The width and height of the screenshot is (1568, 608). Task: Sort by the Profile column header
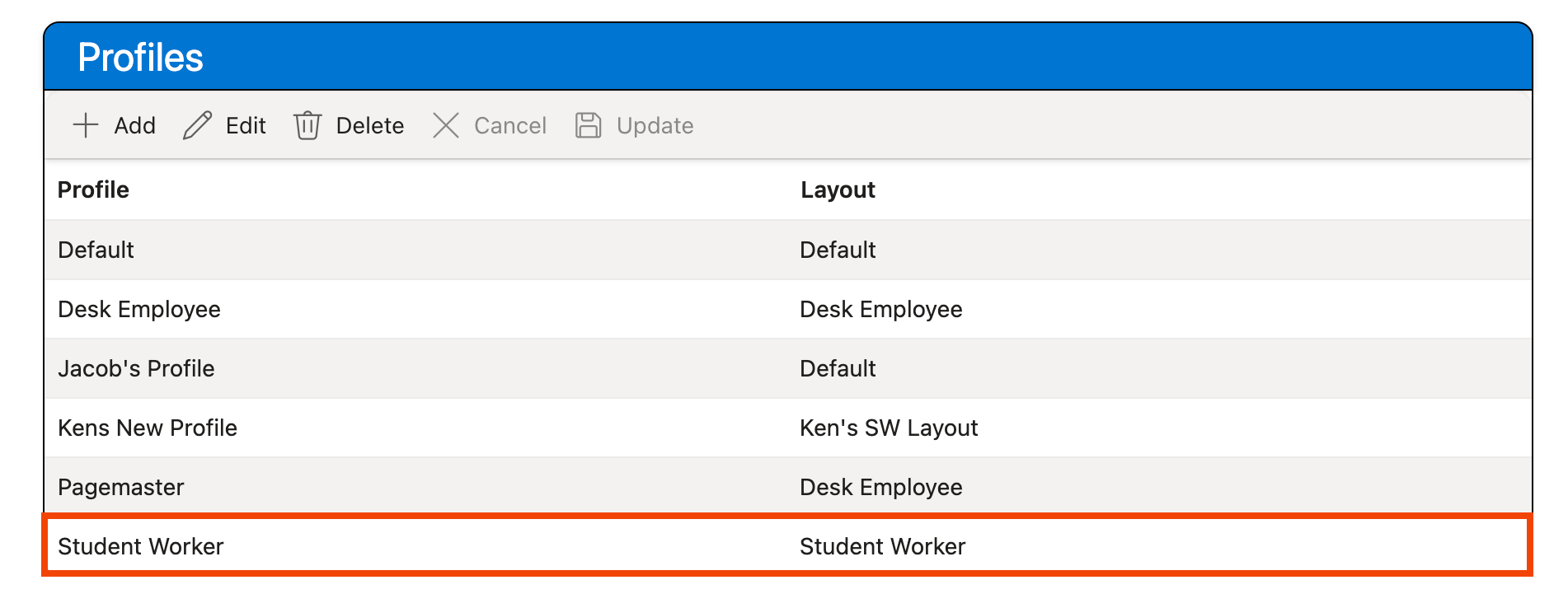click(x=93, y=189)
